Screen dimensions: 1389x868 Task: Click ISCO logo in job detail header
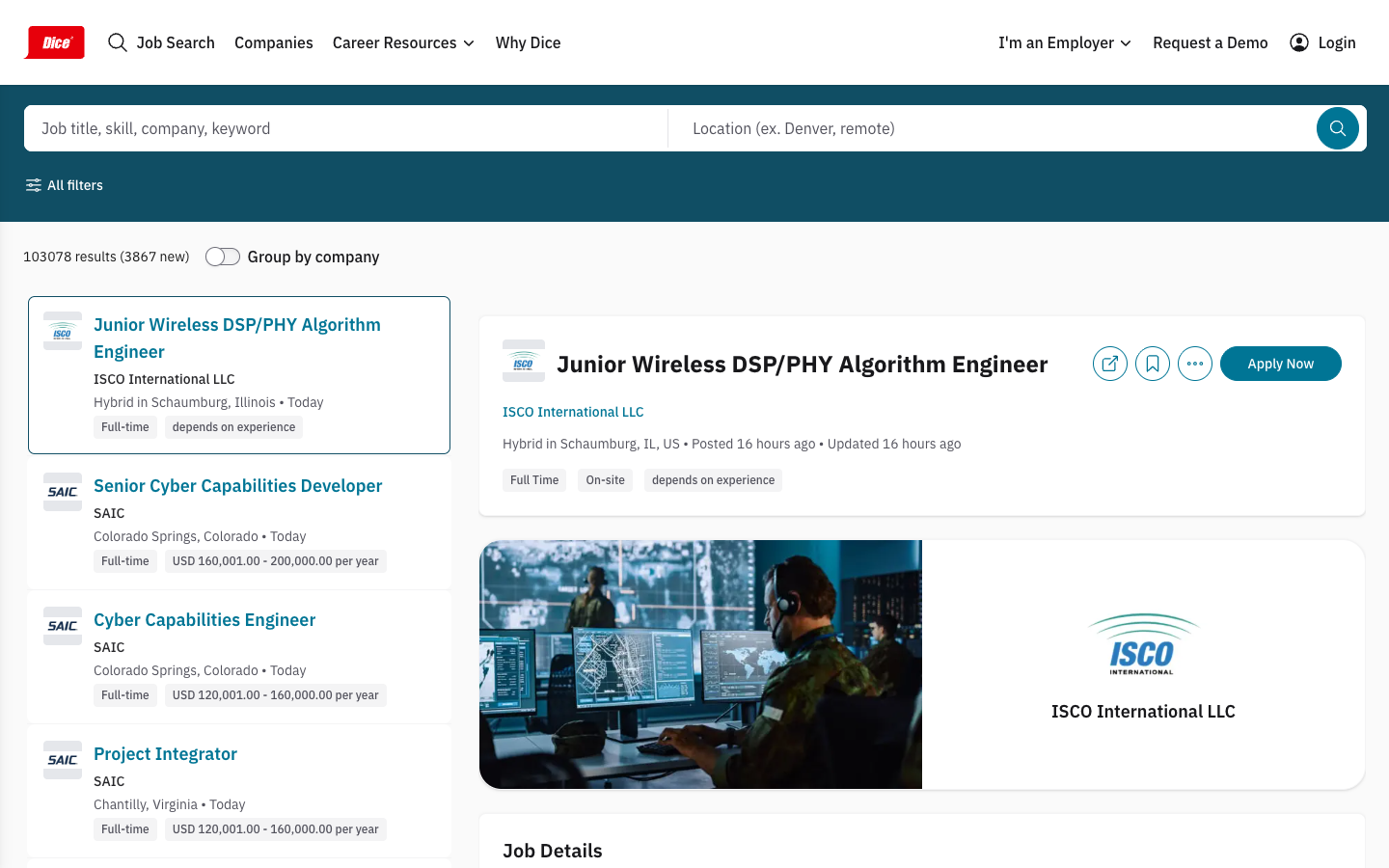[x=524, y=361]
